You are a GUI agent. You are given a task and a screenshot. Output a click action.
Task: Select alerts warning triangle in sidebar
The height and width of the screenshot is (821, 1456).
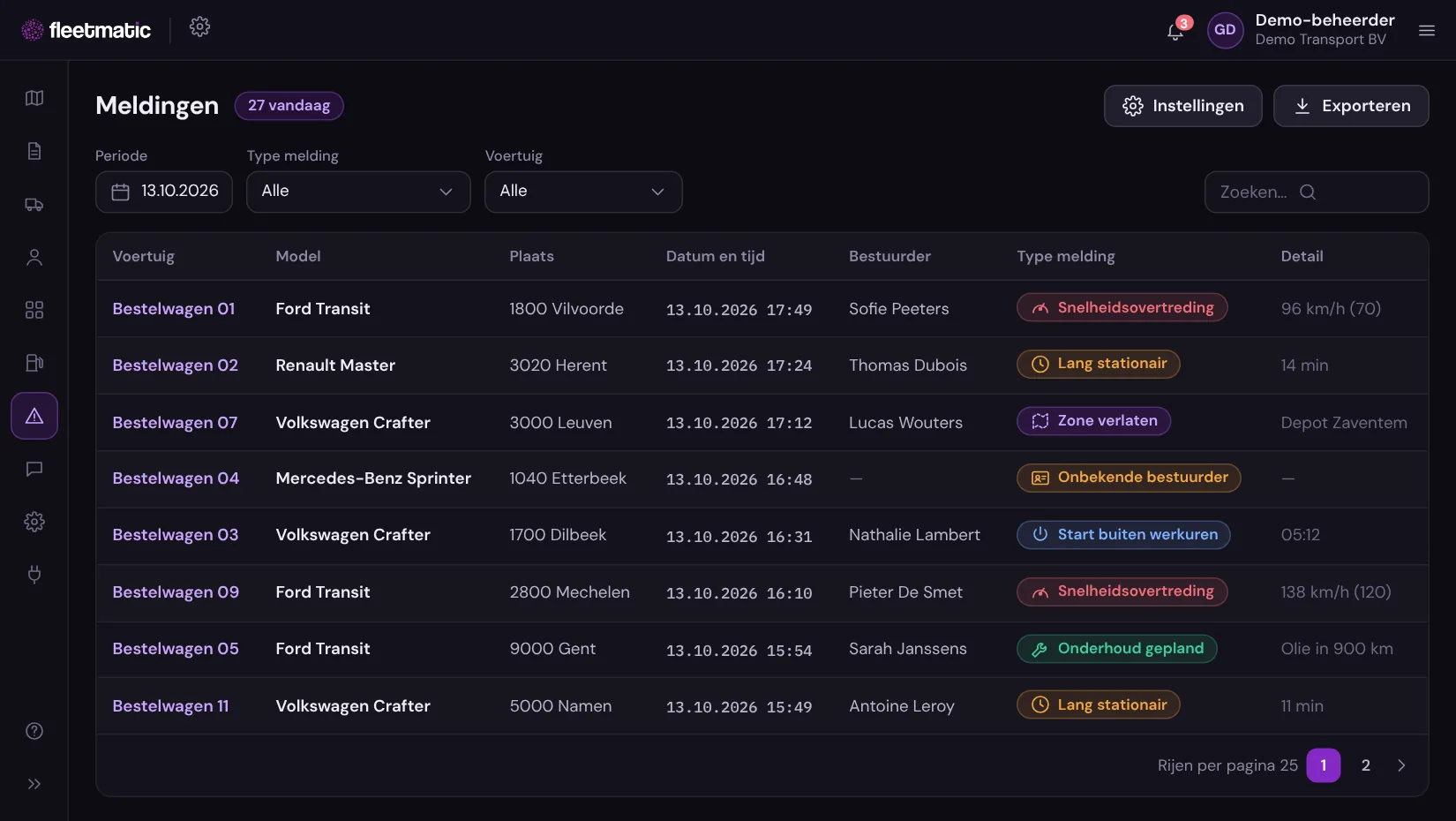click(34, 416)
